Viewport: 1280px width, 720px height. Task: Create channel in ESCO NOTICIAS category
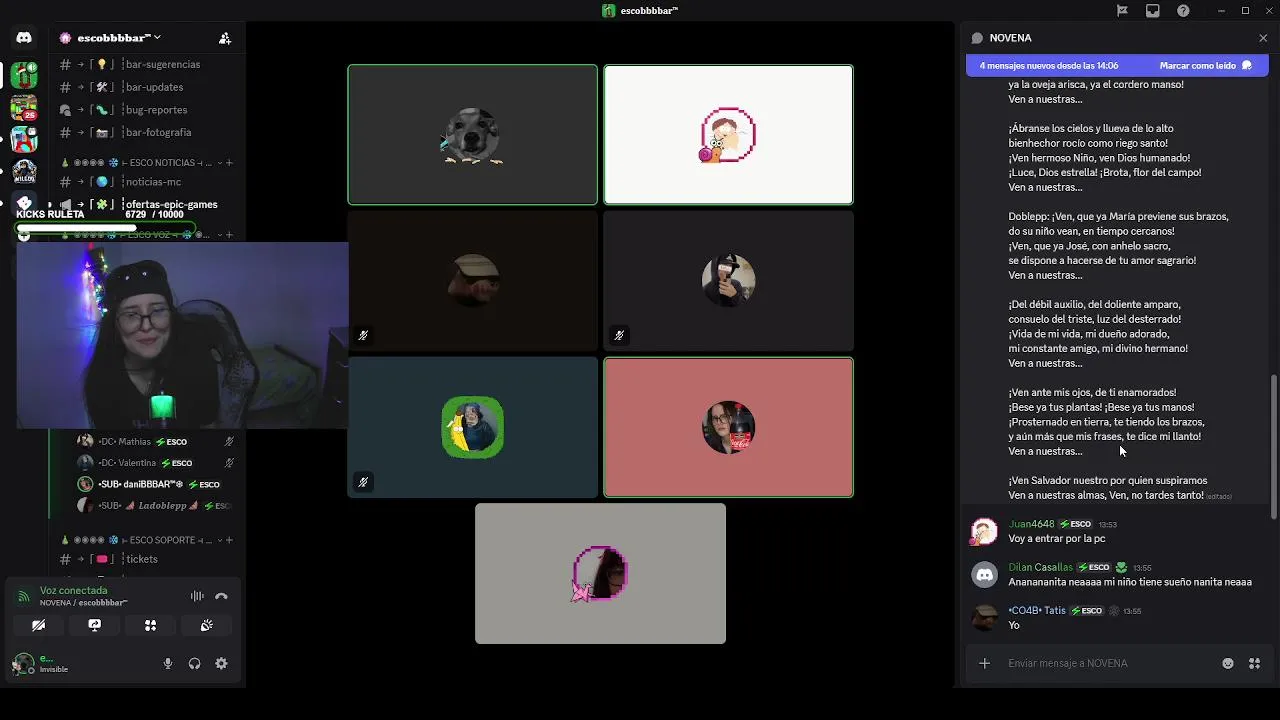[229, 162]
